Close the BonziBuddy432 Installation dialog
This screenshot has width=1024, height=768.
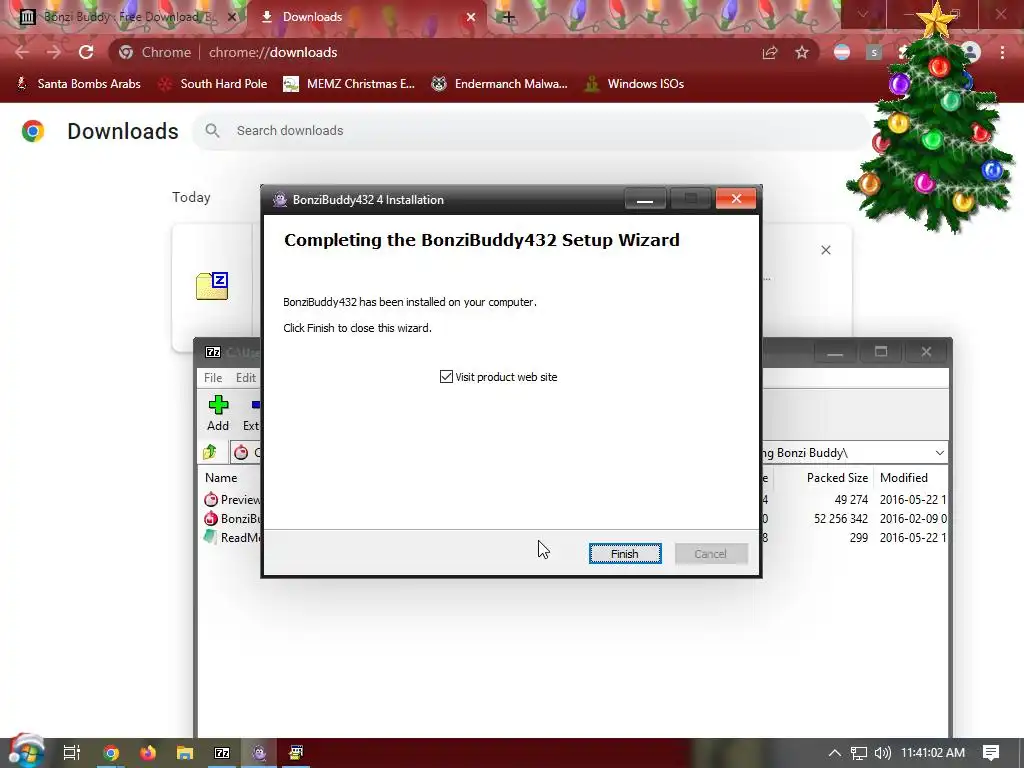[736, 199]
